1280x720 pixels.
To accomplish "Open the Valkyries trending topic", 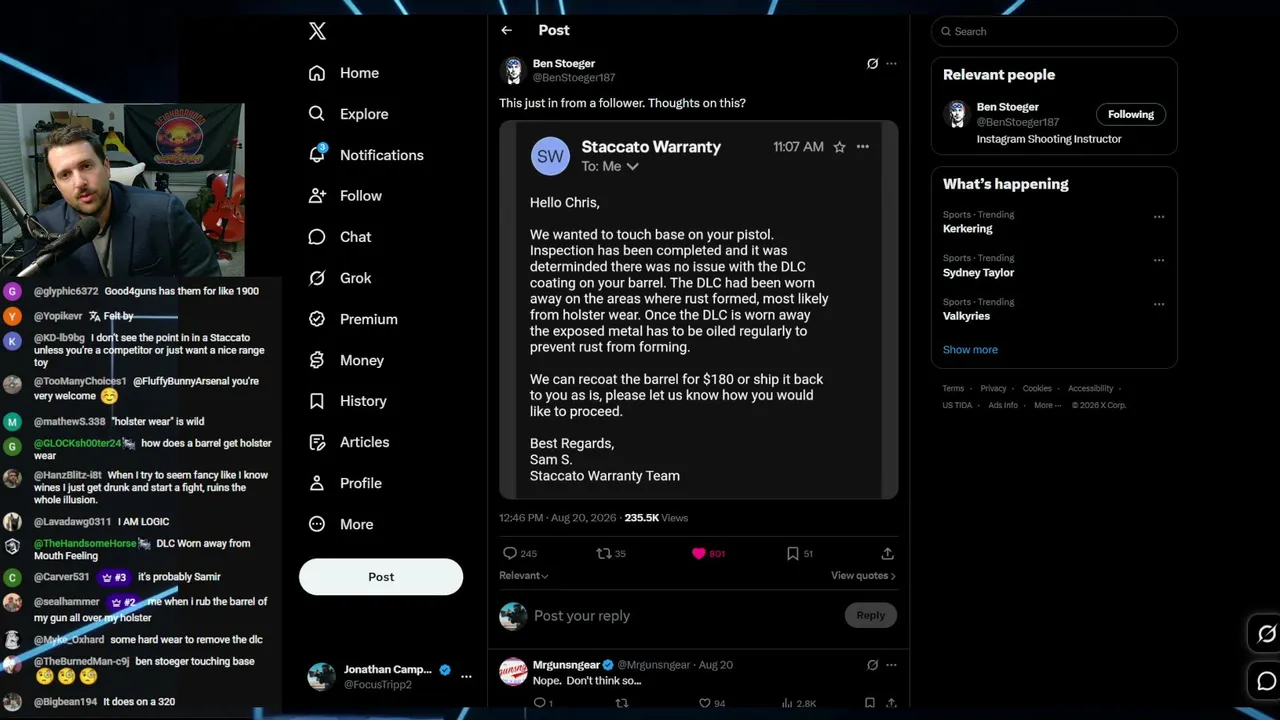I will tap(966, 316).
